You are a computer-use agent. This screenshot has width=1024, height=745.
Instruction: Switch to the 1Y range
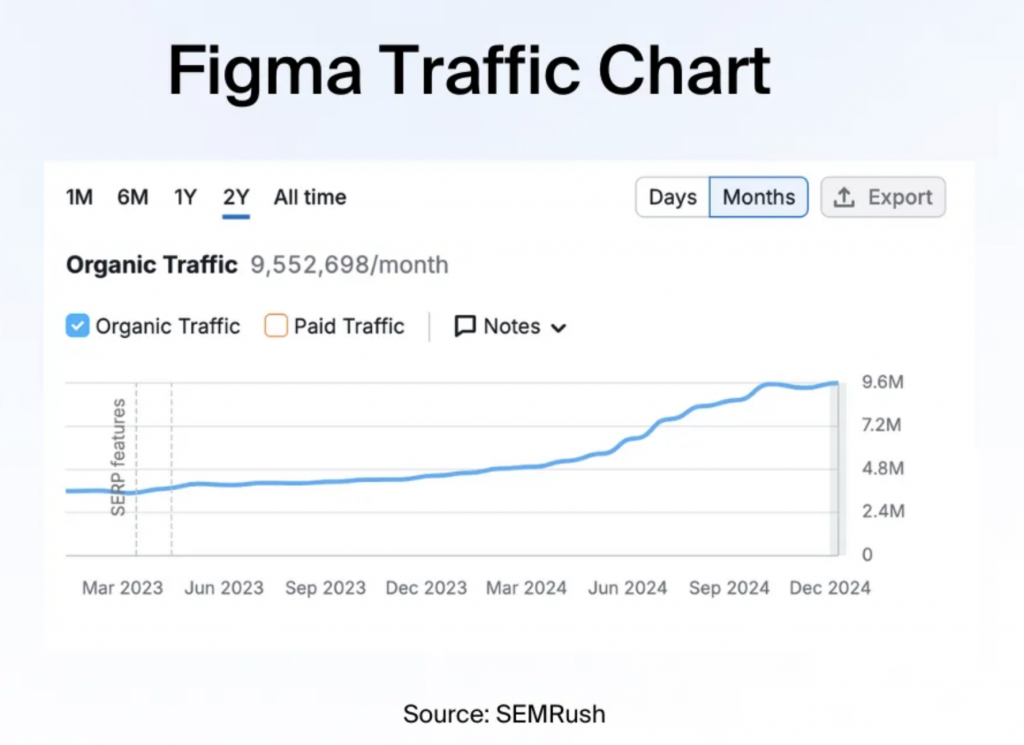coord(185,197)
